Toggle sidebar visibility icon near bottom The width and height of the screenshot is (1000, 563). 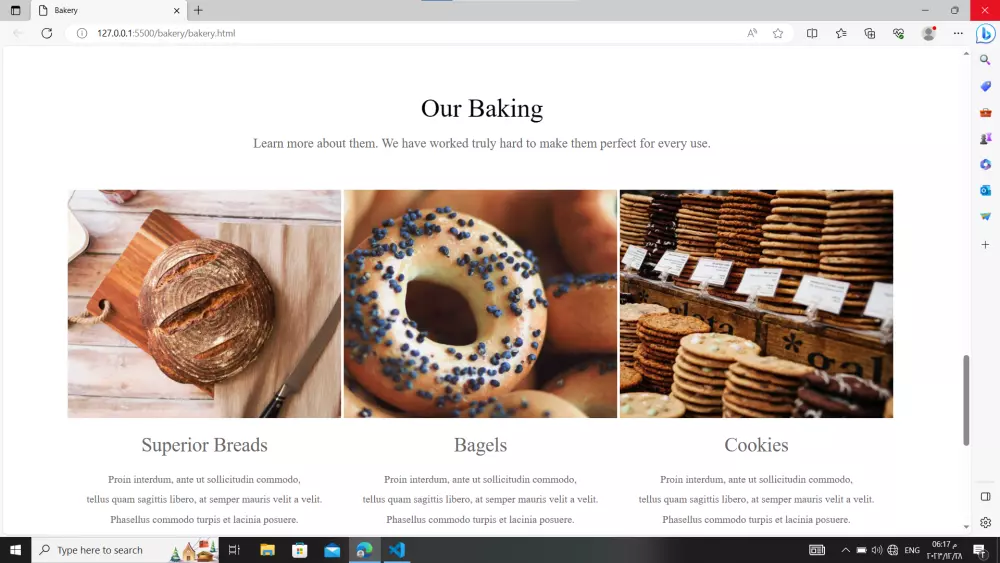pyautogui.click(x=985, y=497)
